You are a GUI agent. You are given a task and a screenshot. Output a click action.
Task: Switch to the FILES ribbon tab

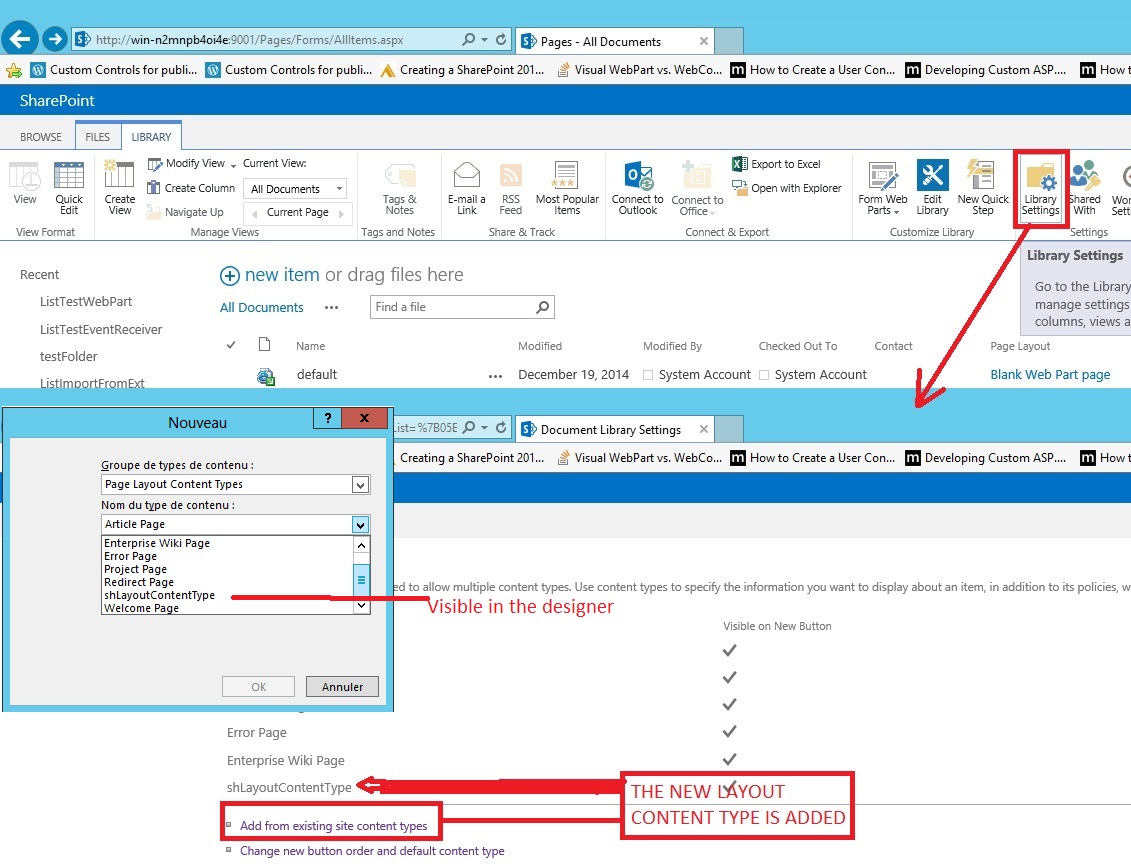point(97,137)
